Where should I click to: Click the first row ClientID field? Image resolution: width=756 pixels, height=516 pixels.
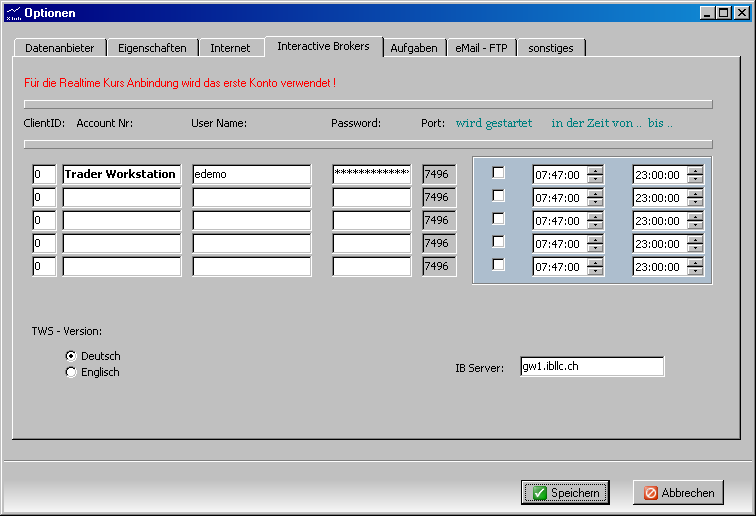(44, 174)
